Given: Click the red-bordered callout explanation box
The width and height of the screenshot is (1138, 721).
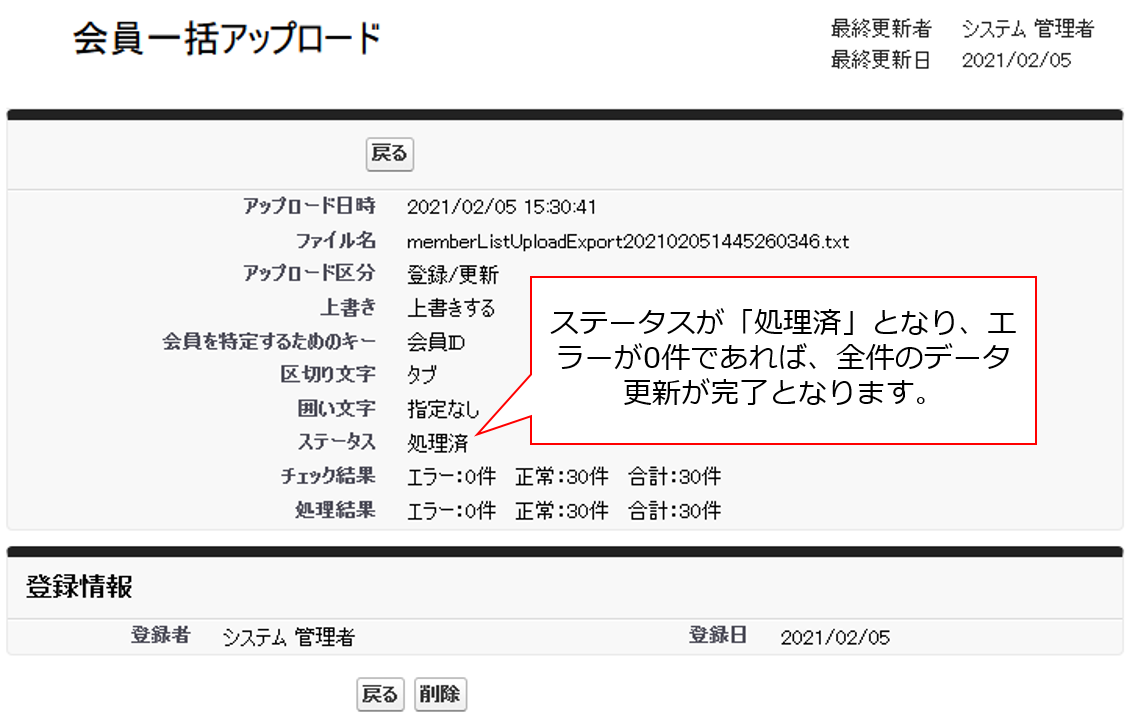Looking at the screenshot, I should [x=782, y=360].
